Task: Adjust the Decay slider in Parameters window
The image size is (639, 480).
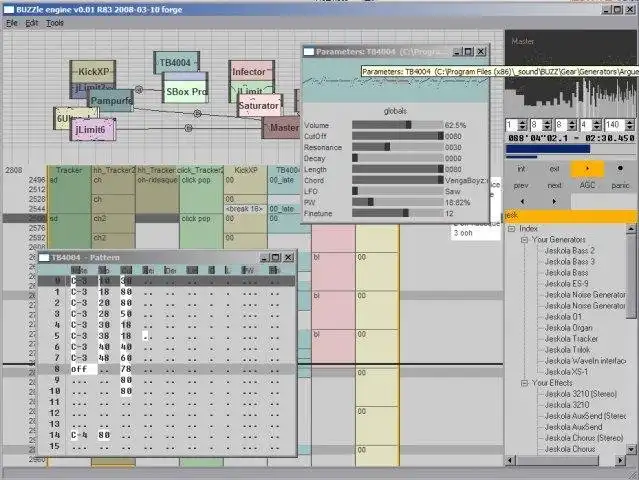Action: pyautogui.click(x=397, y=158)
